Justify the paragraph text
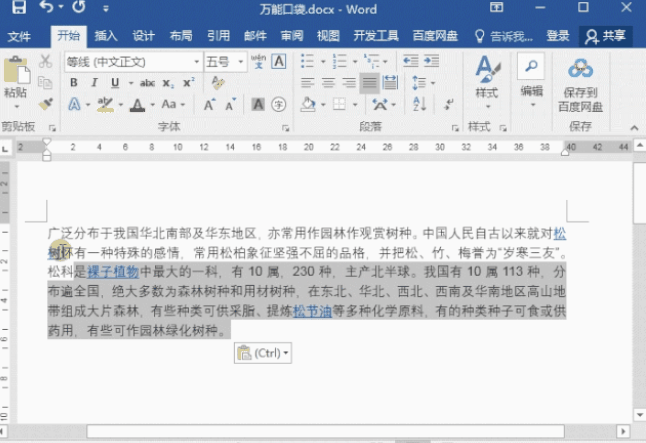Image resolution: width=646 pixels, height=443 pixels. point(369,83)
